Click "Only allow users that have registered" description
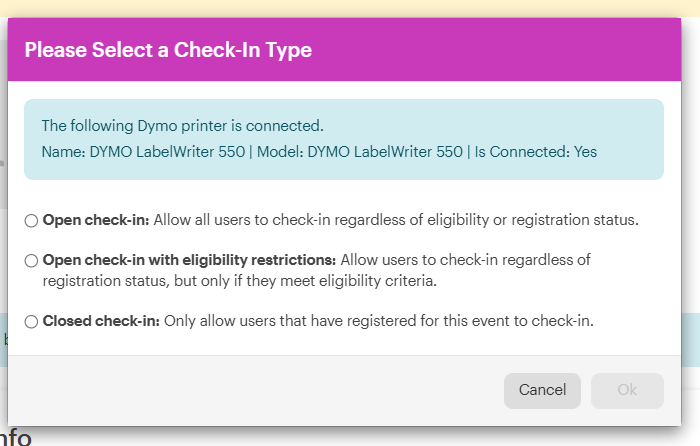This screenshot has width=700, height=446. click(378, 322)
